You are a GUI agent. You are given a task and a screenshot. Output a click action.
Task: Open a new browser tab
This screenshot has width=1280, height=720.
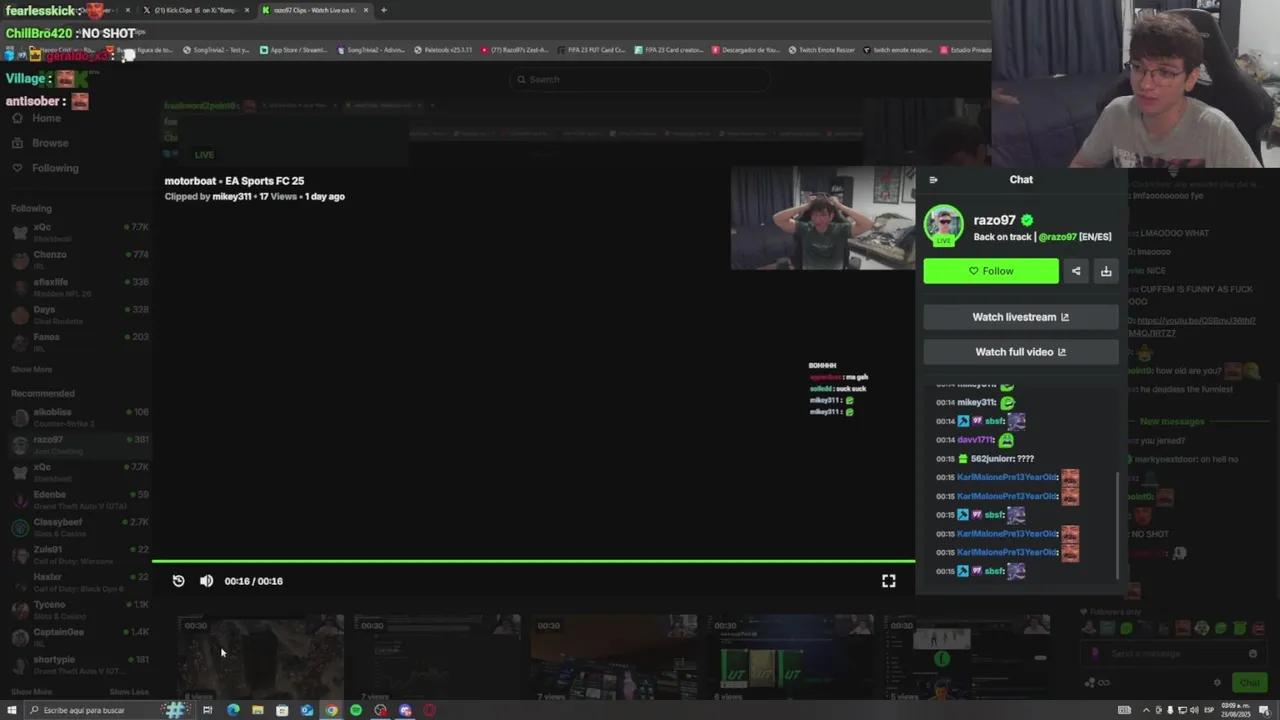(x=383, y=10)
